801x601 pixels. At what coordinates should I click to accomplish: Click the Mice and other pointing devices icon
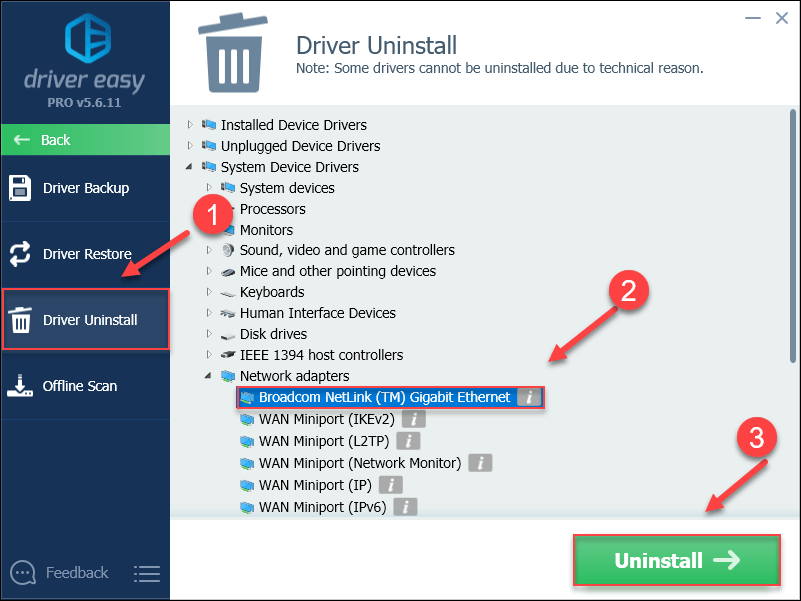coord(228,271)
